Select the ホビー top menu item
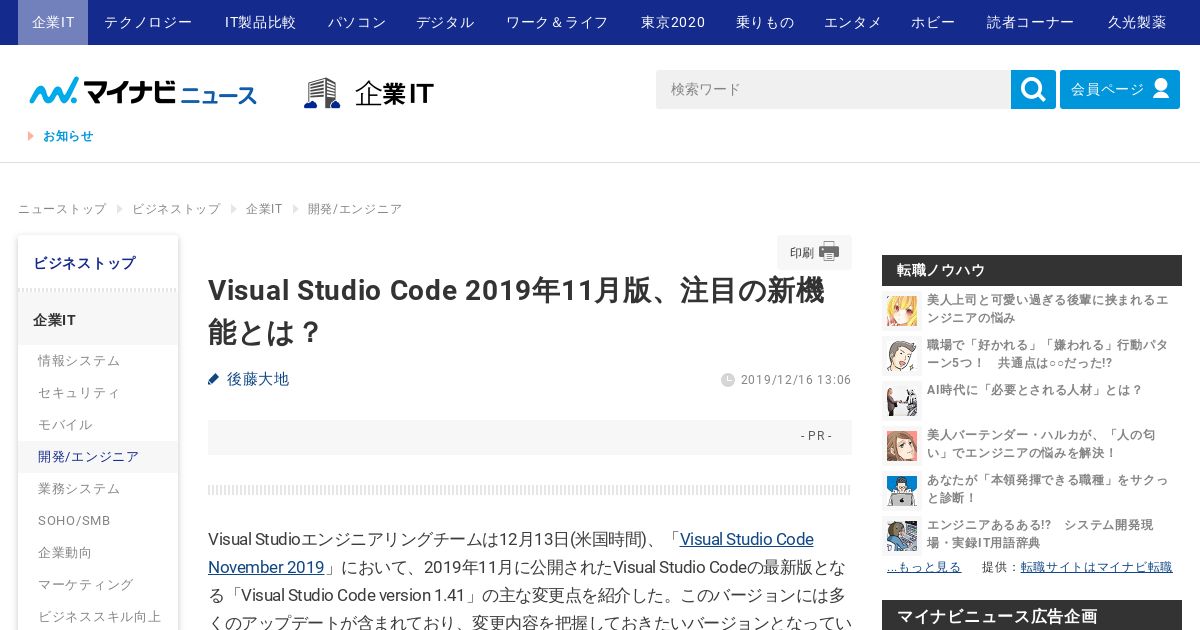The image size is (1200, 630). [x=933, y=22]
